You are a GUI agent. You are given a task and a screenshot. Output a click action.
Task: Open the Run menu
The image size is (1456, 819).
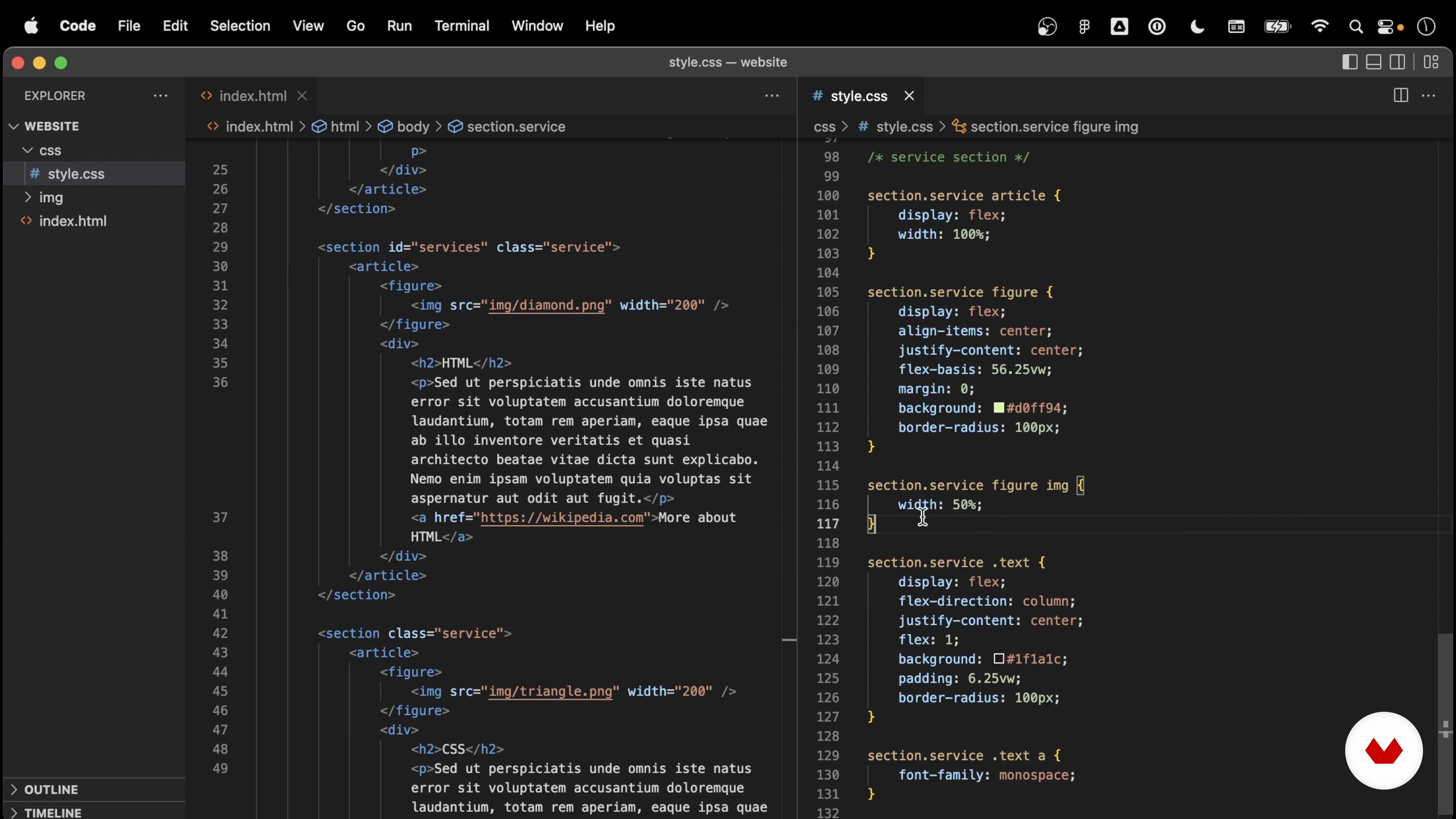tap(400, 26)
